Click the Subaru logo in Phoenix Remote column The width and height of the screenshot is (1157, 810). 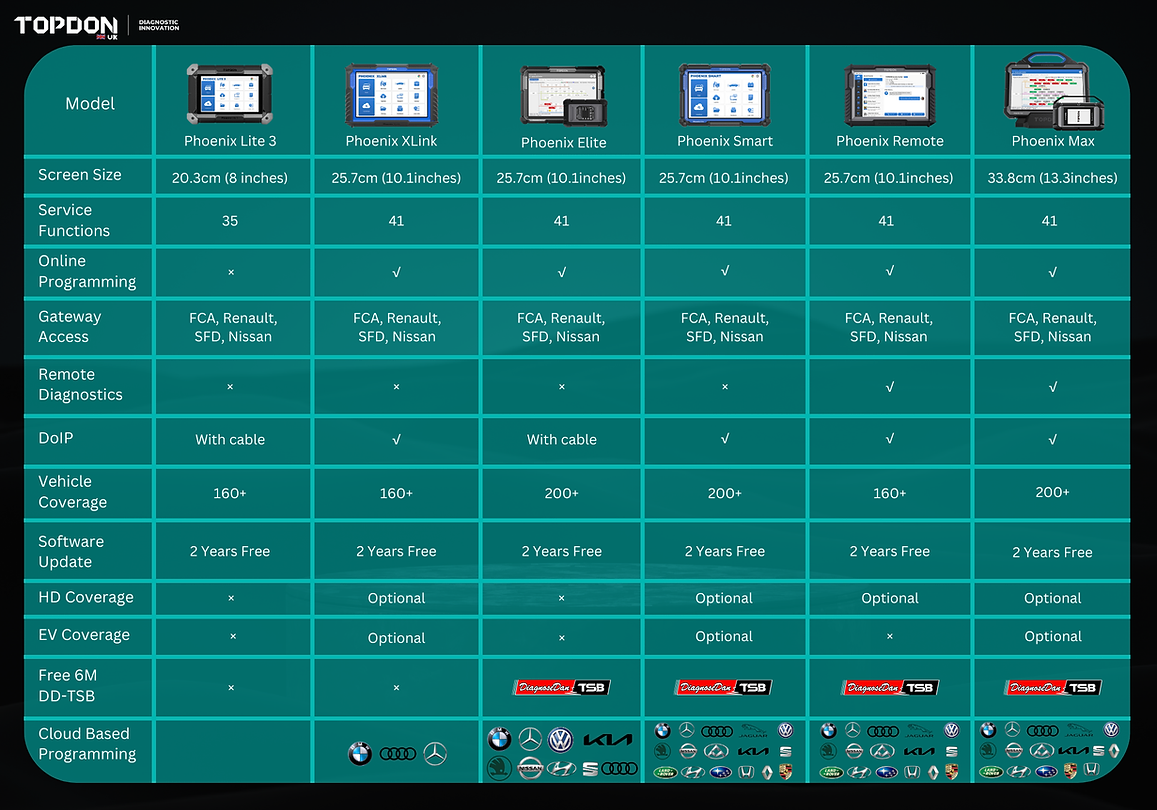pos(886,772)
